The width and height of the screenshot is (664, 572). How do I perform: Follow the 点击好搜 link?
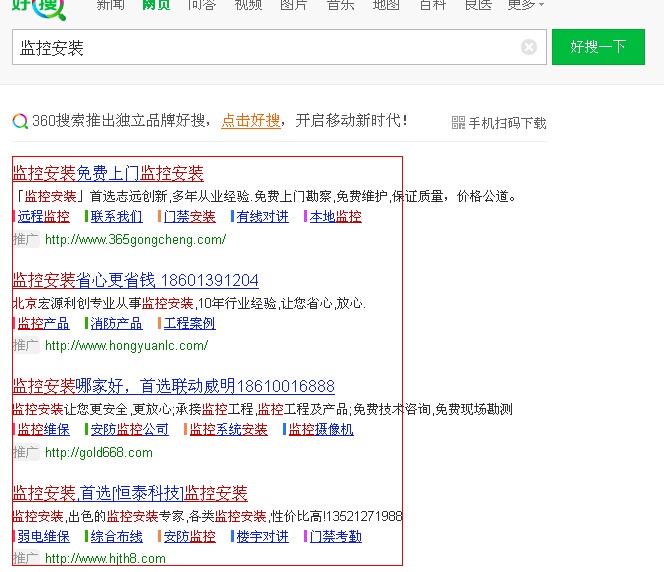coord(251,121)
